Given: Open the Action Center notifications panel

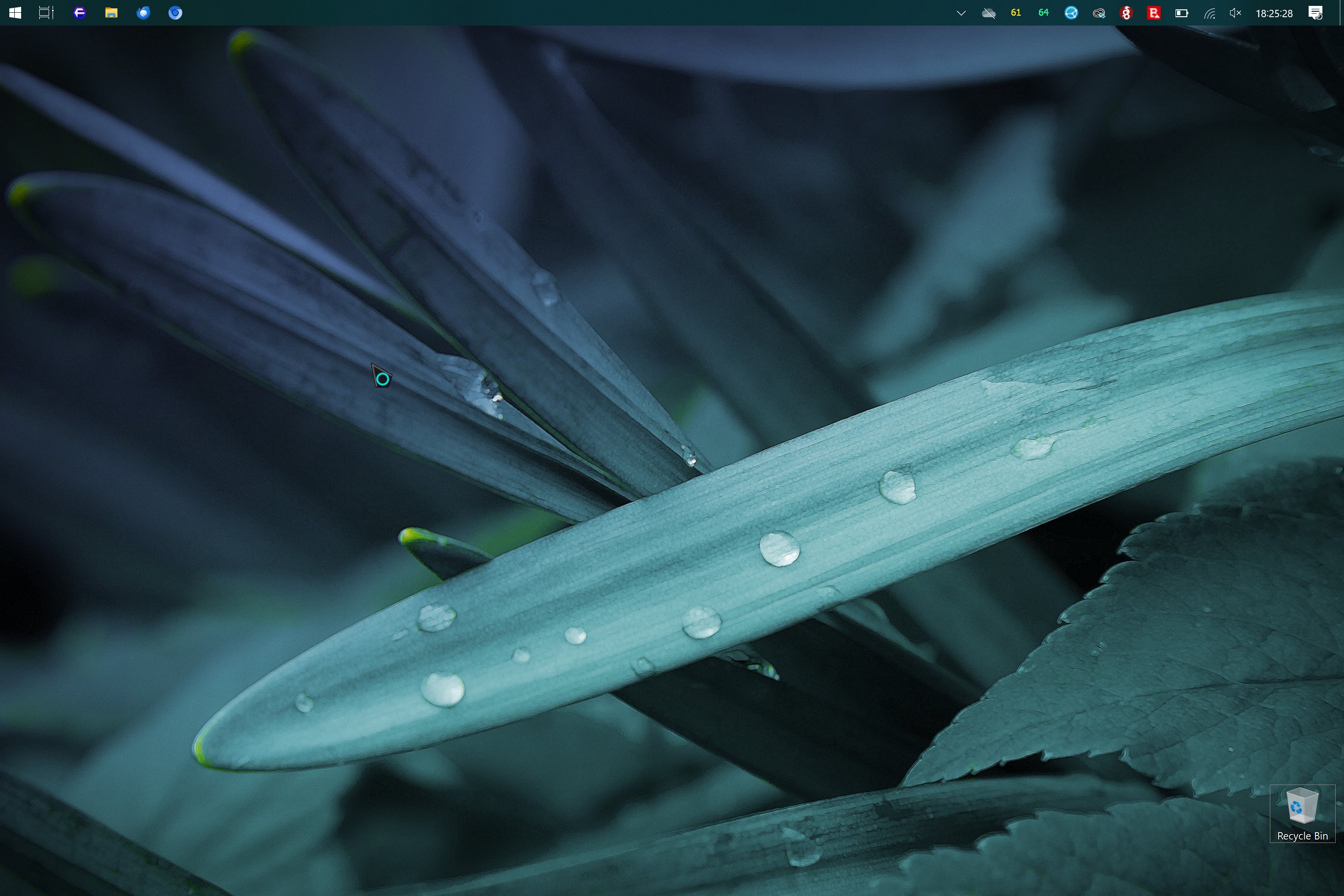Looking at the screenshot, I should (1316, 13).
